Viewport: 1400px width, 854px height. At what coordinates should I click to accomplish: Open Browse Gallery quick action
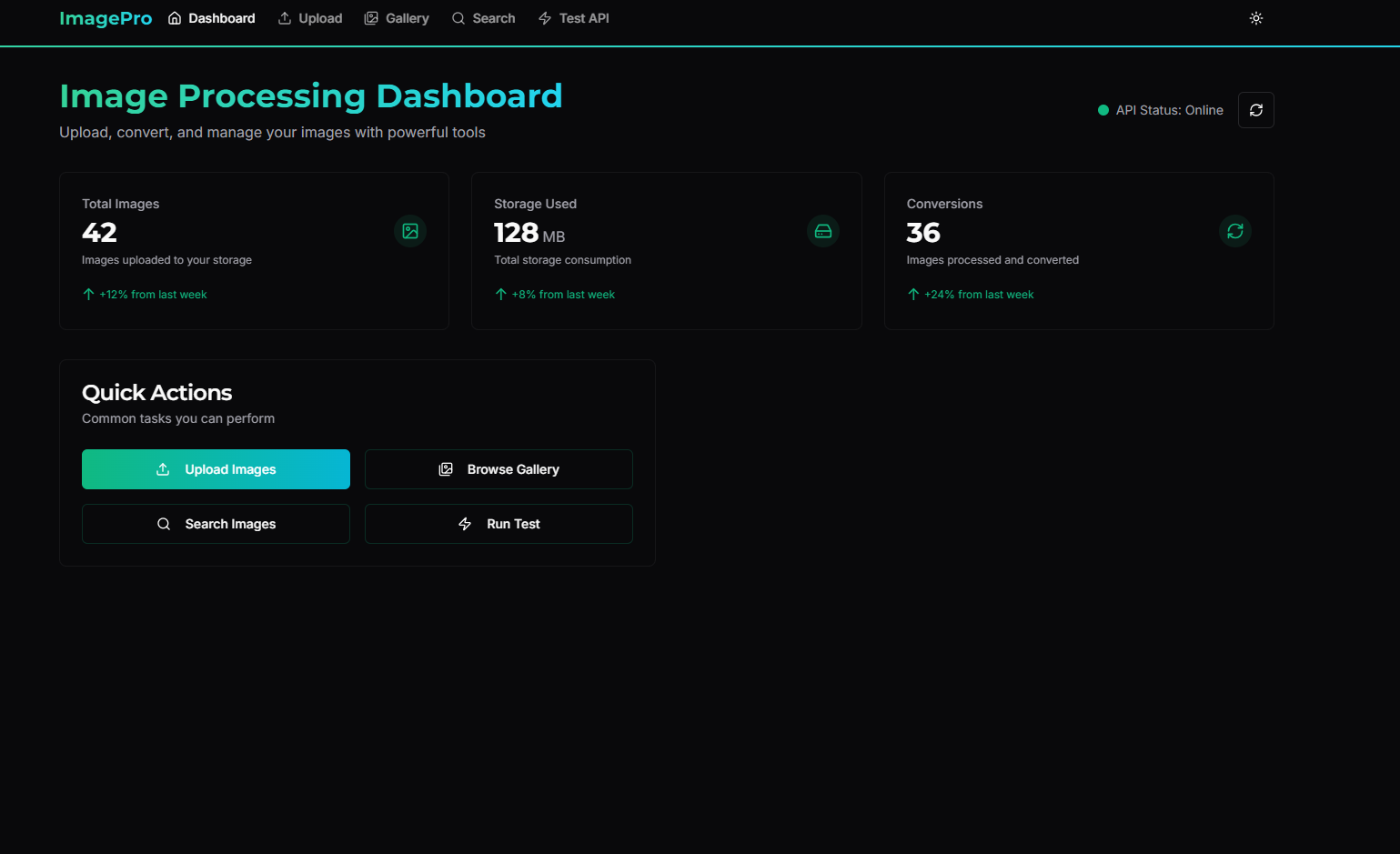tap(499, 469)
